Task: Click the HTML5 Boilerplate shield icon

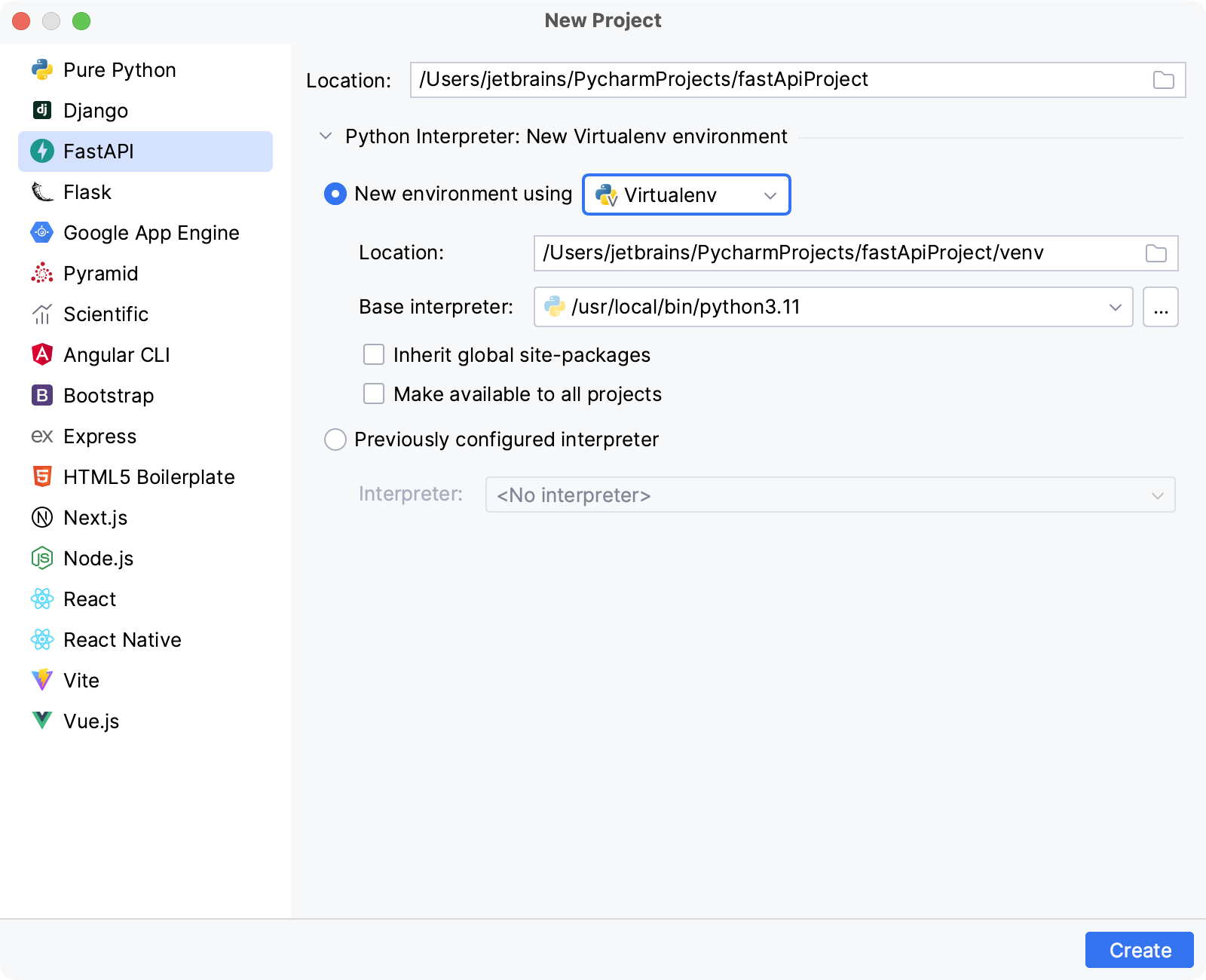Action: [x=42, y=476]
